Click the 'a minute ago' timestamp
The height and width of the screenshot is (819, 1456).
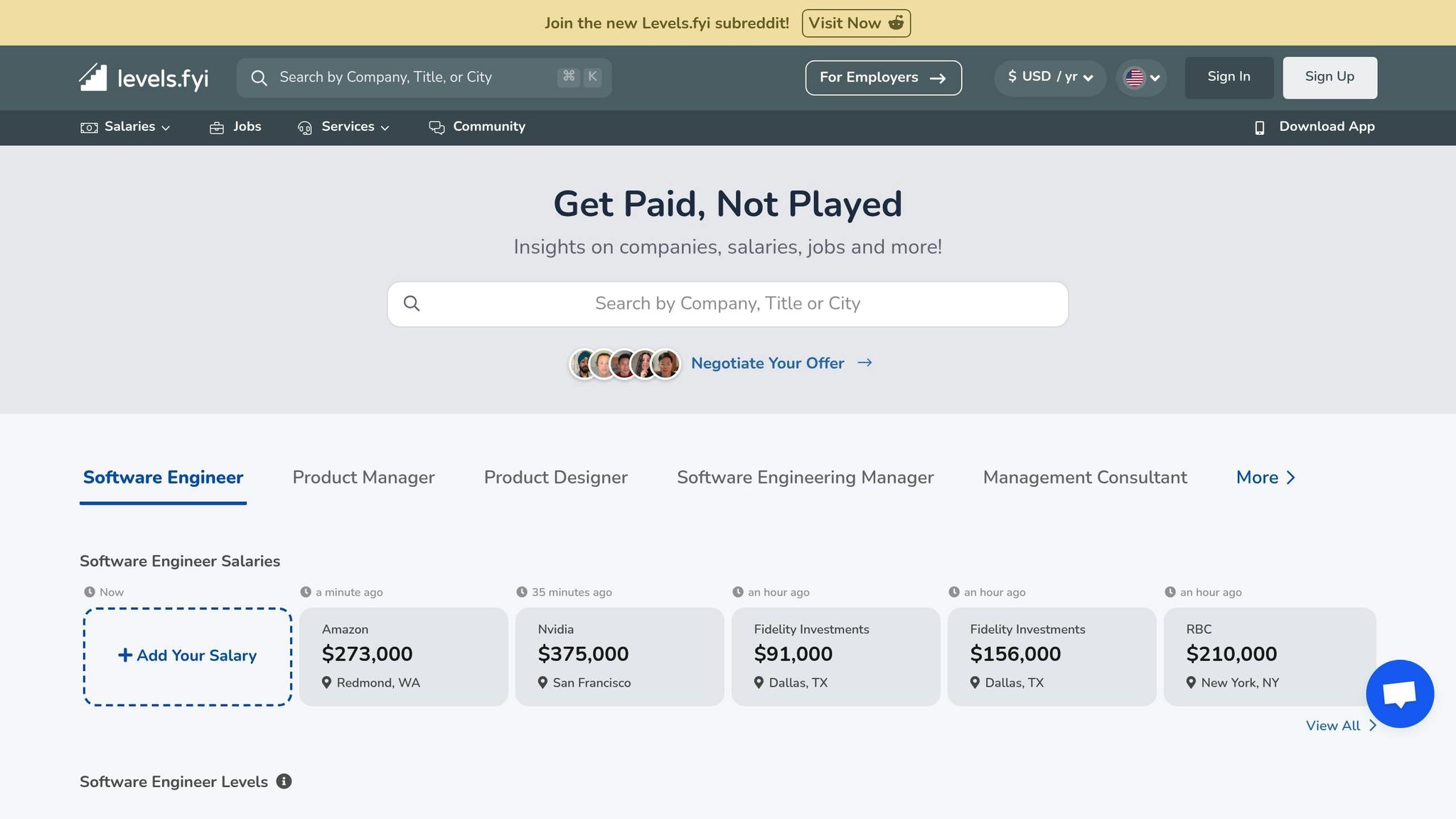(x=349, y=592)
